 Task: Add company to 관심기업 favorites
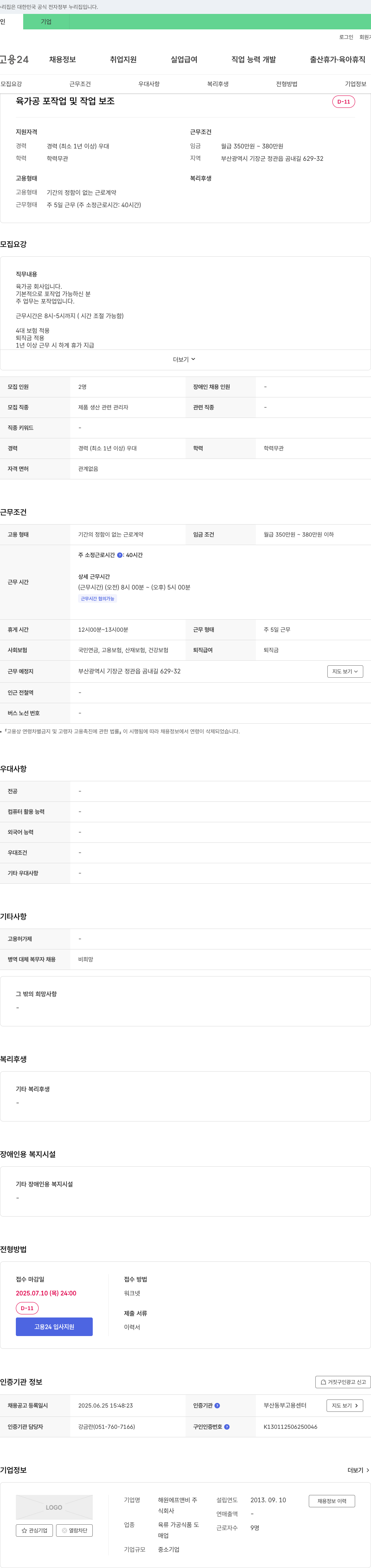pos(35,1530)
